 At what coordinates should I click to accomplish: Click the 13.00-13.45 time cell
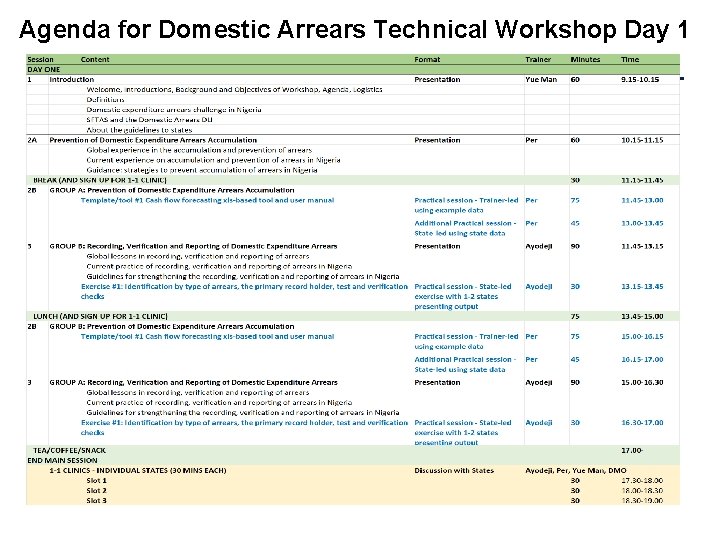(x=642, y=223)
